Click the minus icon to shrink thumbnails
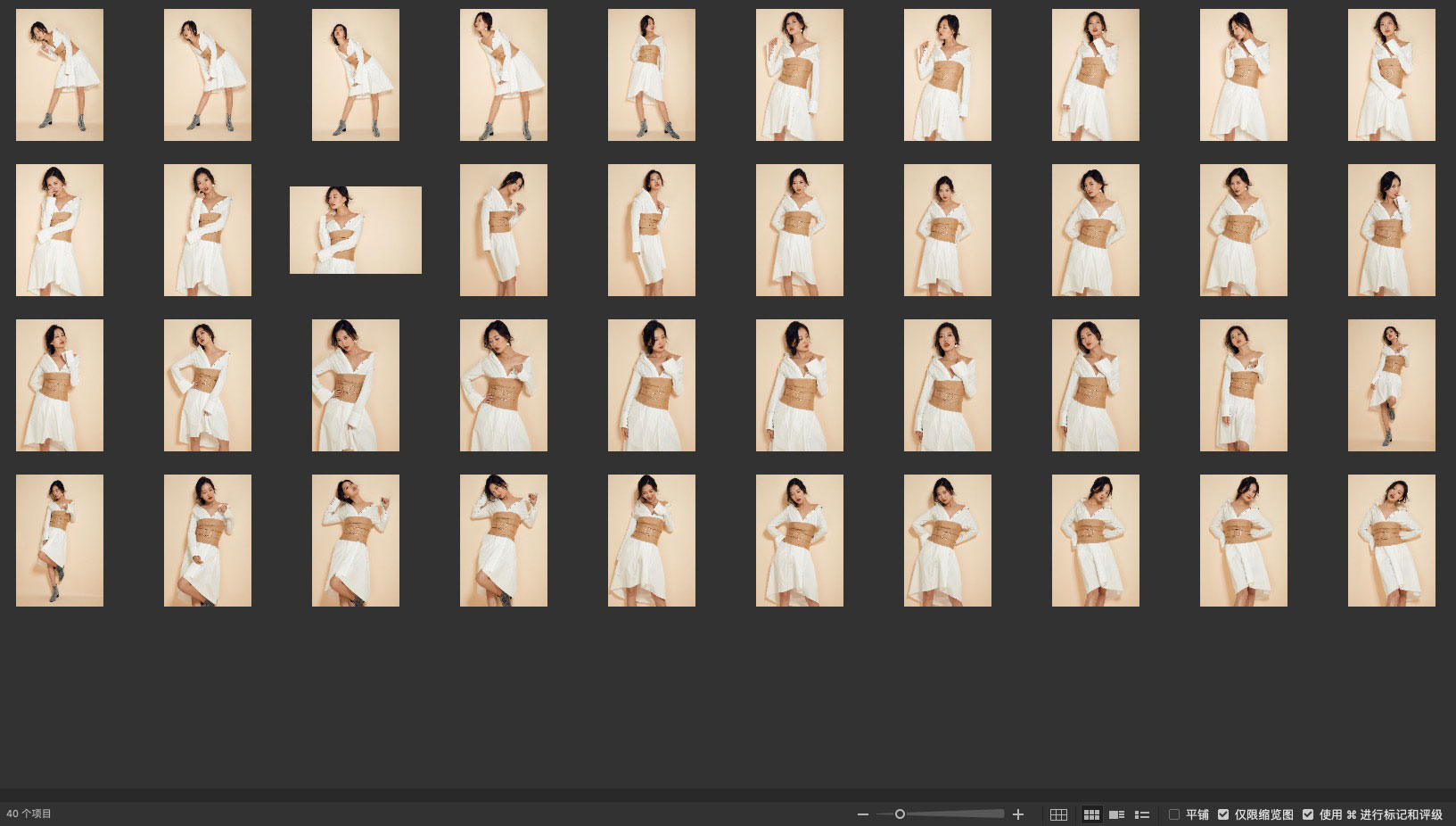Image resolution: width=1456 pixels, height=826 pixels. point(862,814)
